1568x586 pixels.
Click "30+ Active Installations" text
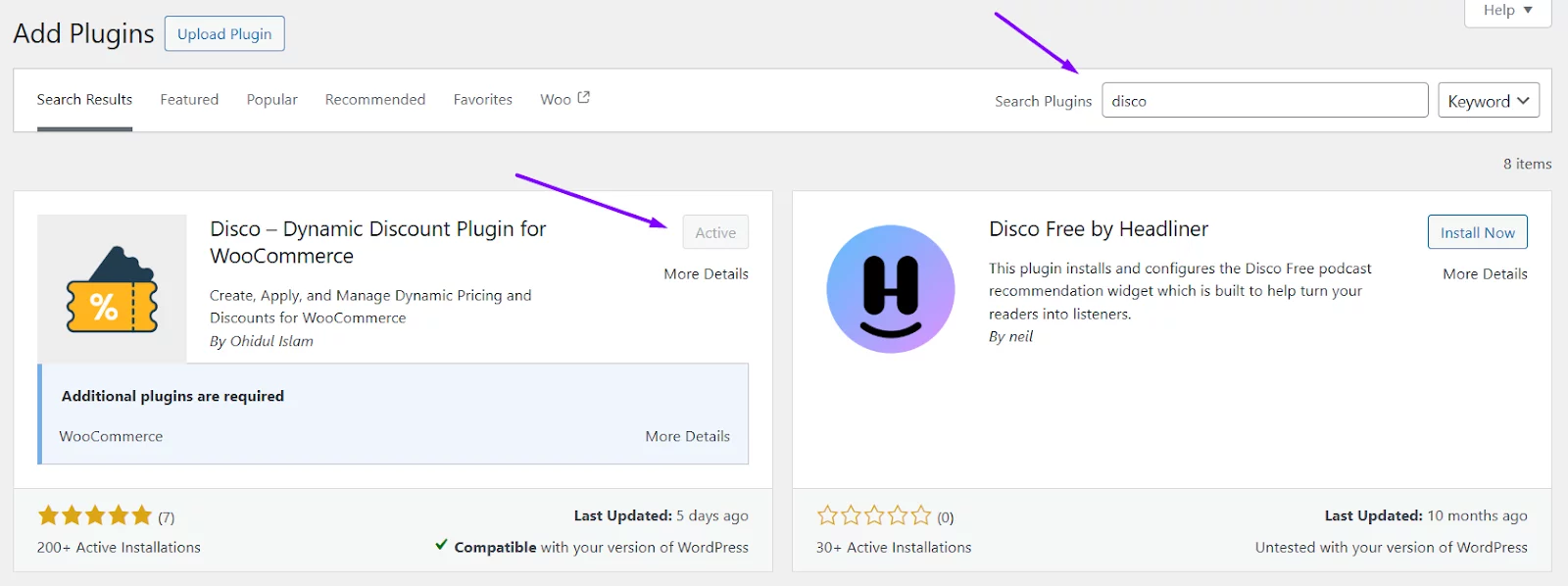tap(894, 548)
